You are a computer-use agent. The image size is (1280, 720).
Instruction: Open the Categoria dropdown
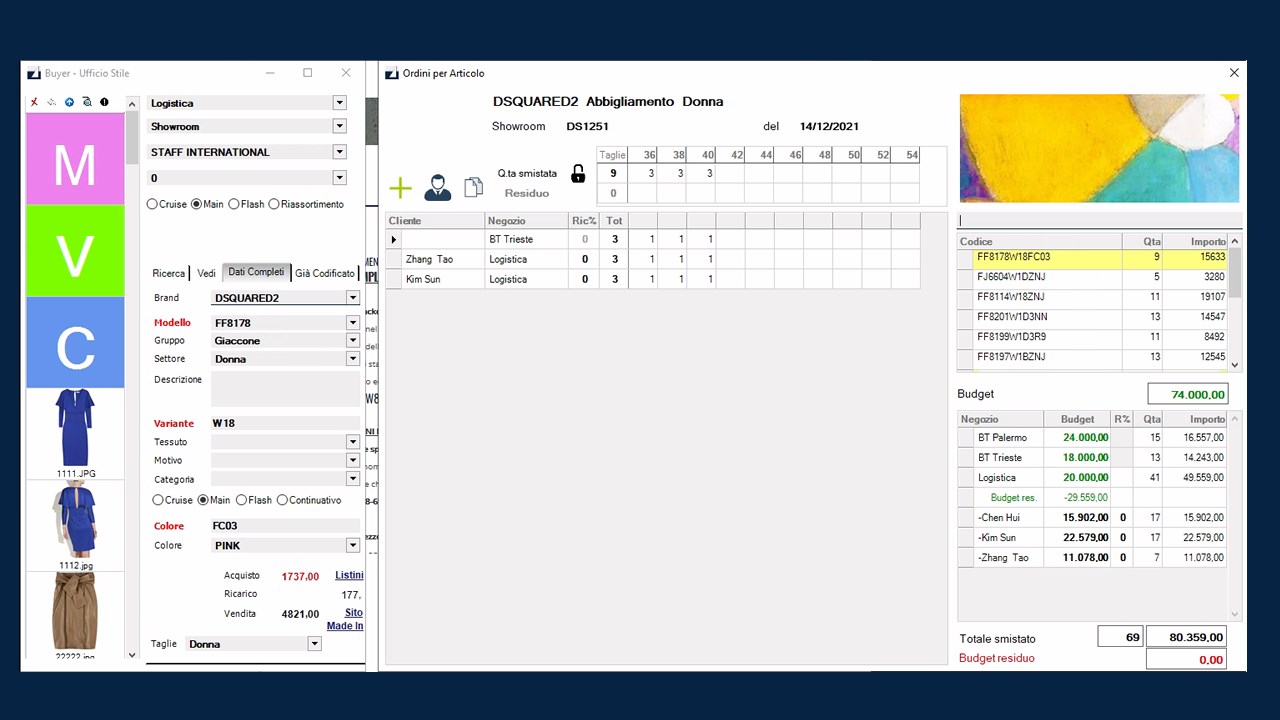coord(352,479)
